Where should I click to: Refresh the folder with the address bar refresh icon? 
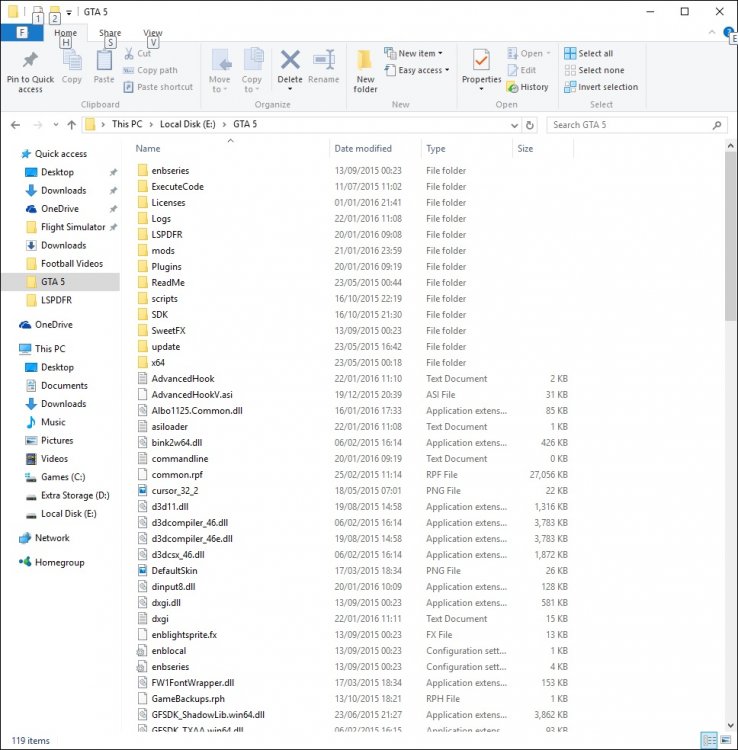click(529, 125)
